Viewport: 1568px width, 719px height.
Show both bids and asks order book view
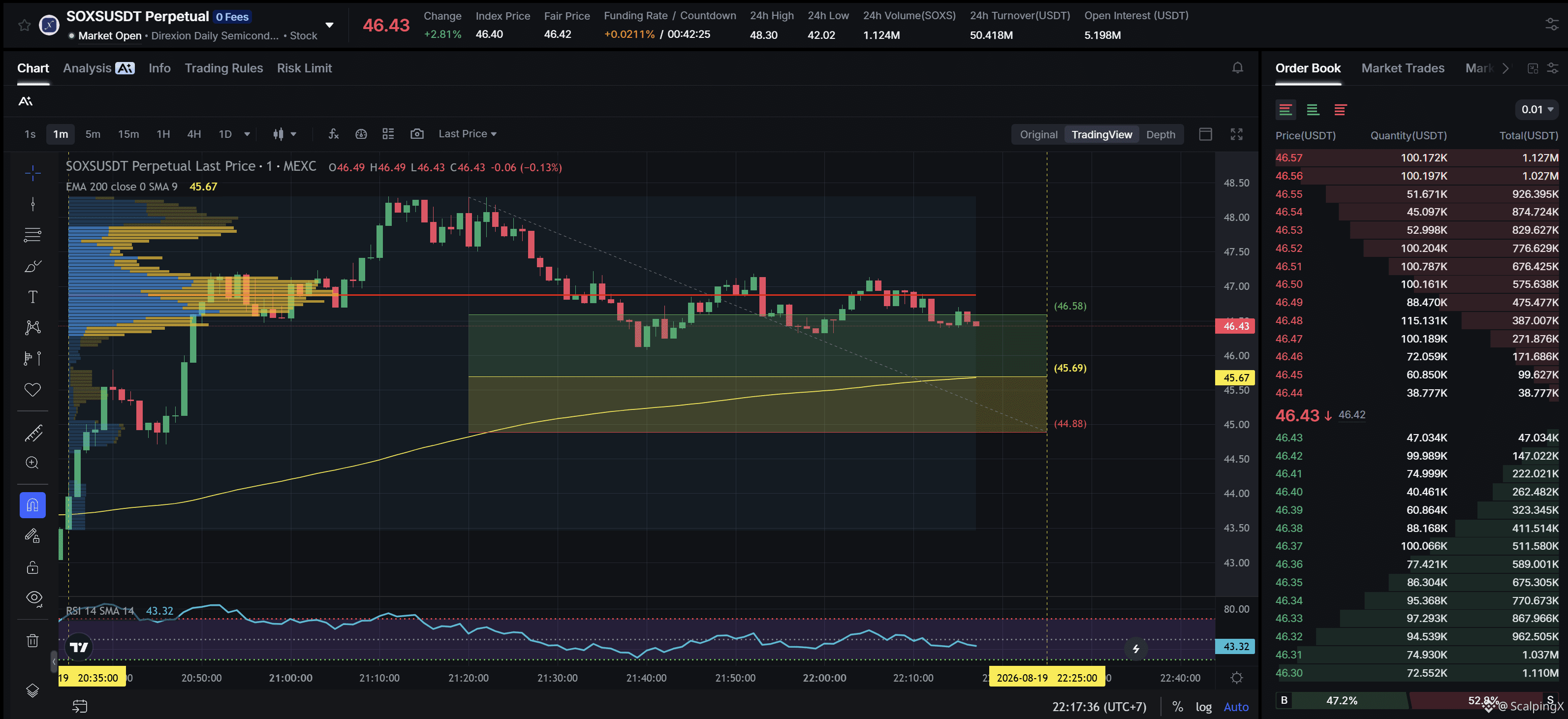click(1286, 110)
